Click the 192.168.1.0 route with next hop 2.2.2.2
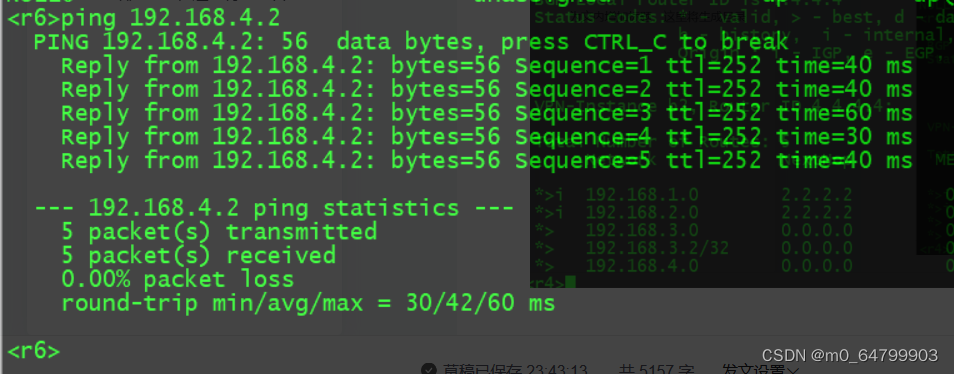The image size is (954, 374). (718, 195)
